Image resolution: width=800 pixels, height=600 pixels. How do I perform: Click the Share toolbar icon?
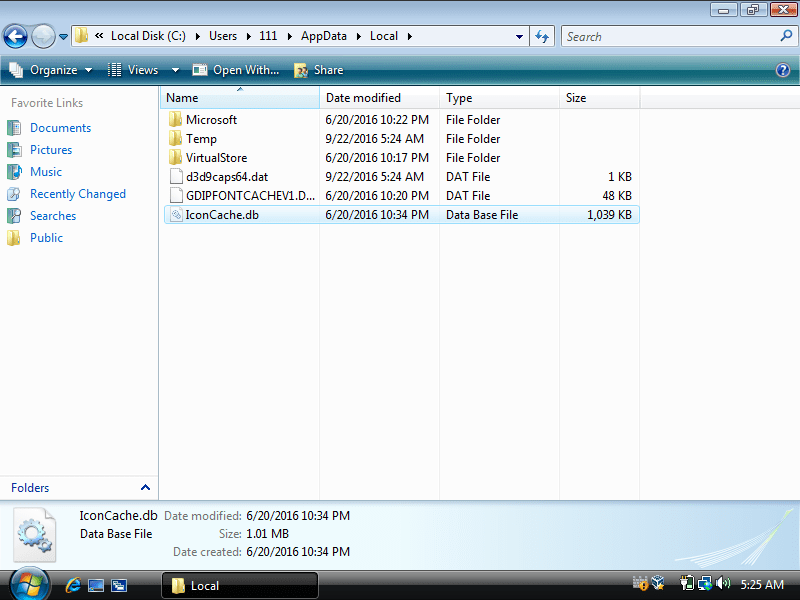[x=299, y=70]
